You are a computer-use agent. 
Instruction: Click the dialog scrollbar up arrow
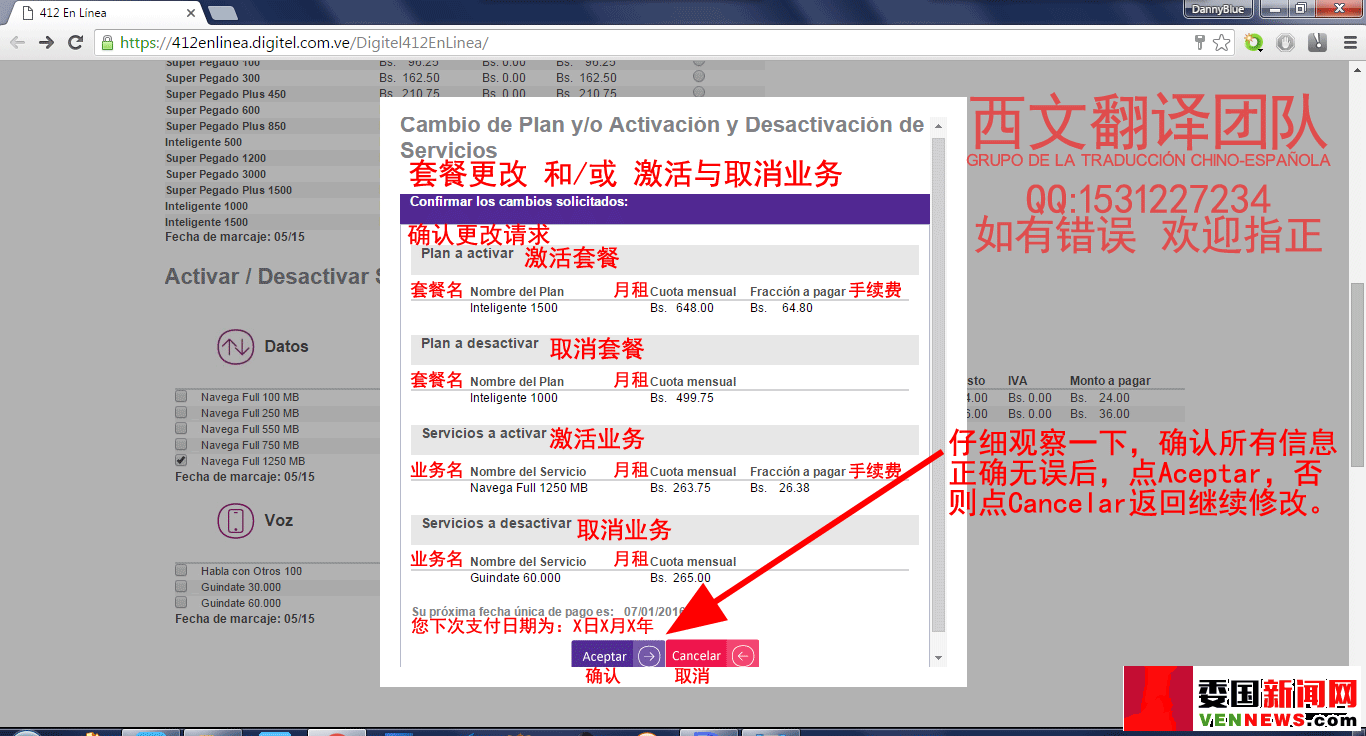[x=938, y=127]
